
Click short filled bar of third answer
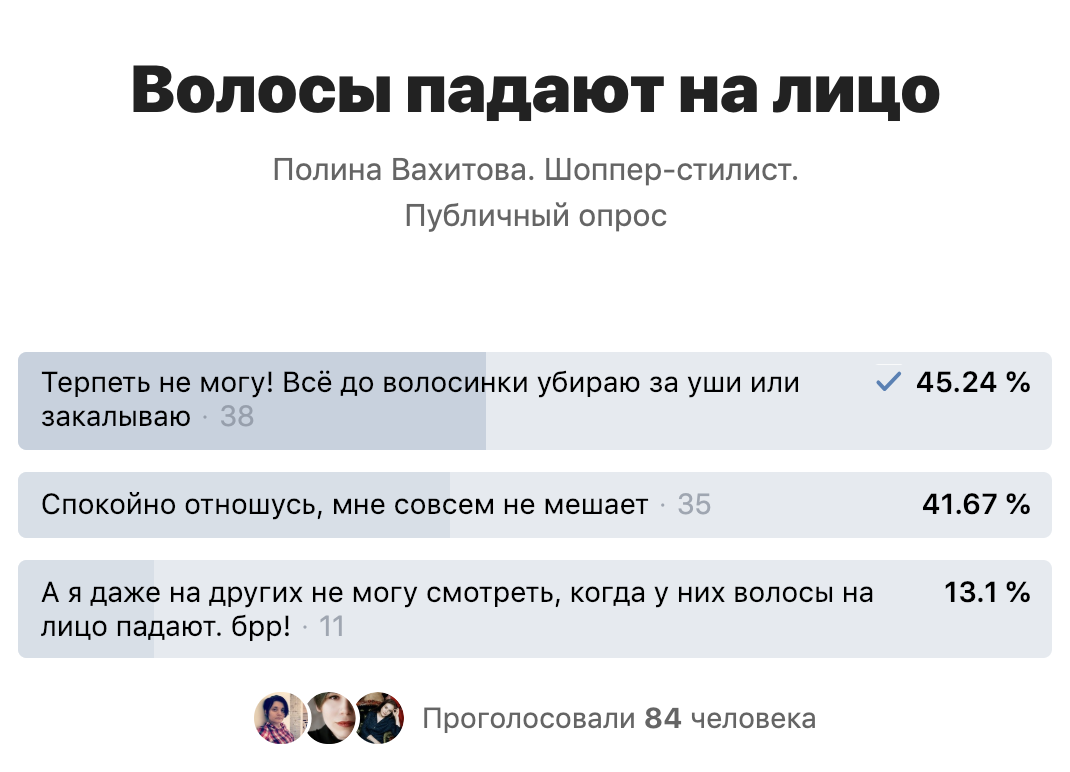point(86,609)
